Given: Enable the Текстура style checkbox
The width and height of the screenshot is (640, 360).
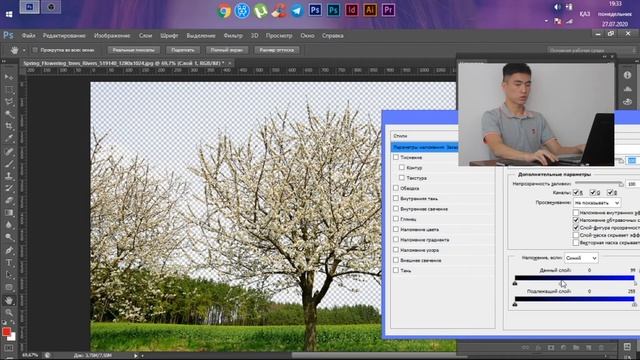Looking at the screenshot, I should tap(402, 178).
